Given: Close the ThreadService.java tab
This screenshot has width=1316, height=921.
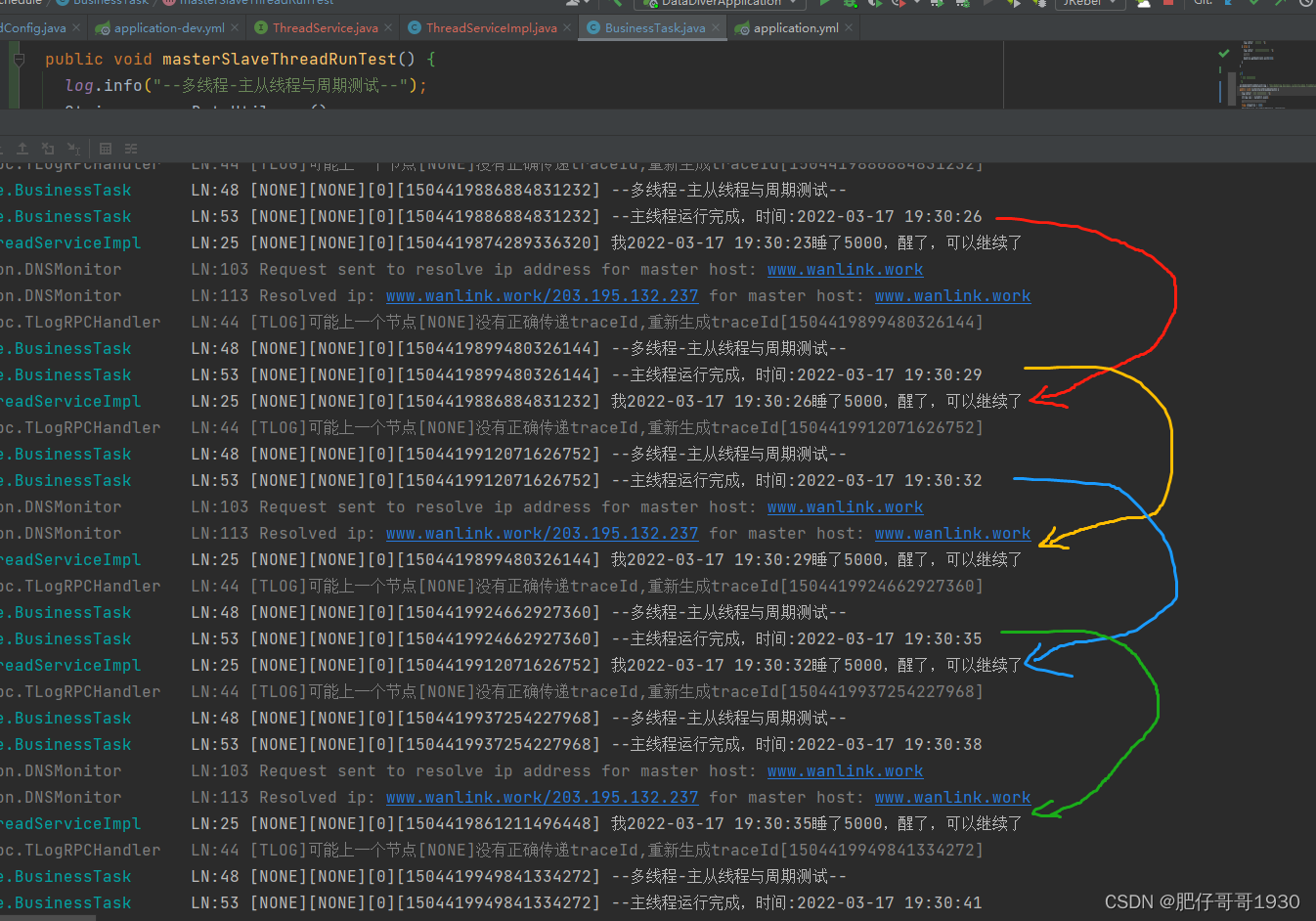Looking at the screenshot, I should click(388, 28).
